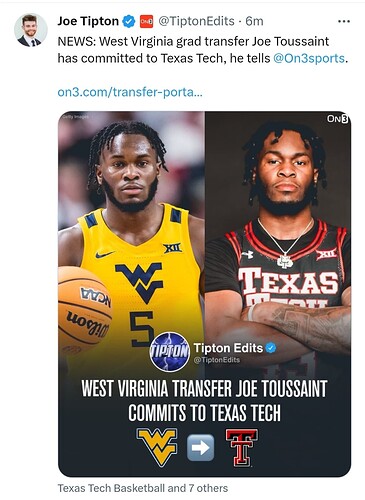
Task: Click the blue right-arrow emoji graphic
Action: pyautogui.click(x=201, y=448)
